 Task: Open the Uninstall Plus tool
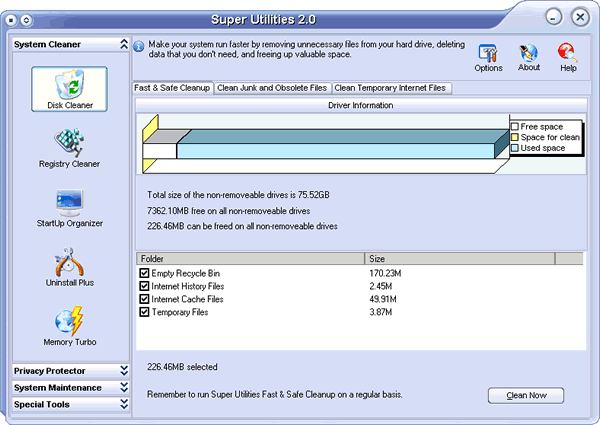coord(69,267)
